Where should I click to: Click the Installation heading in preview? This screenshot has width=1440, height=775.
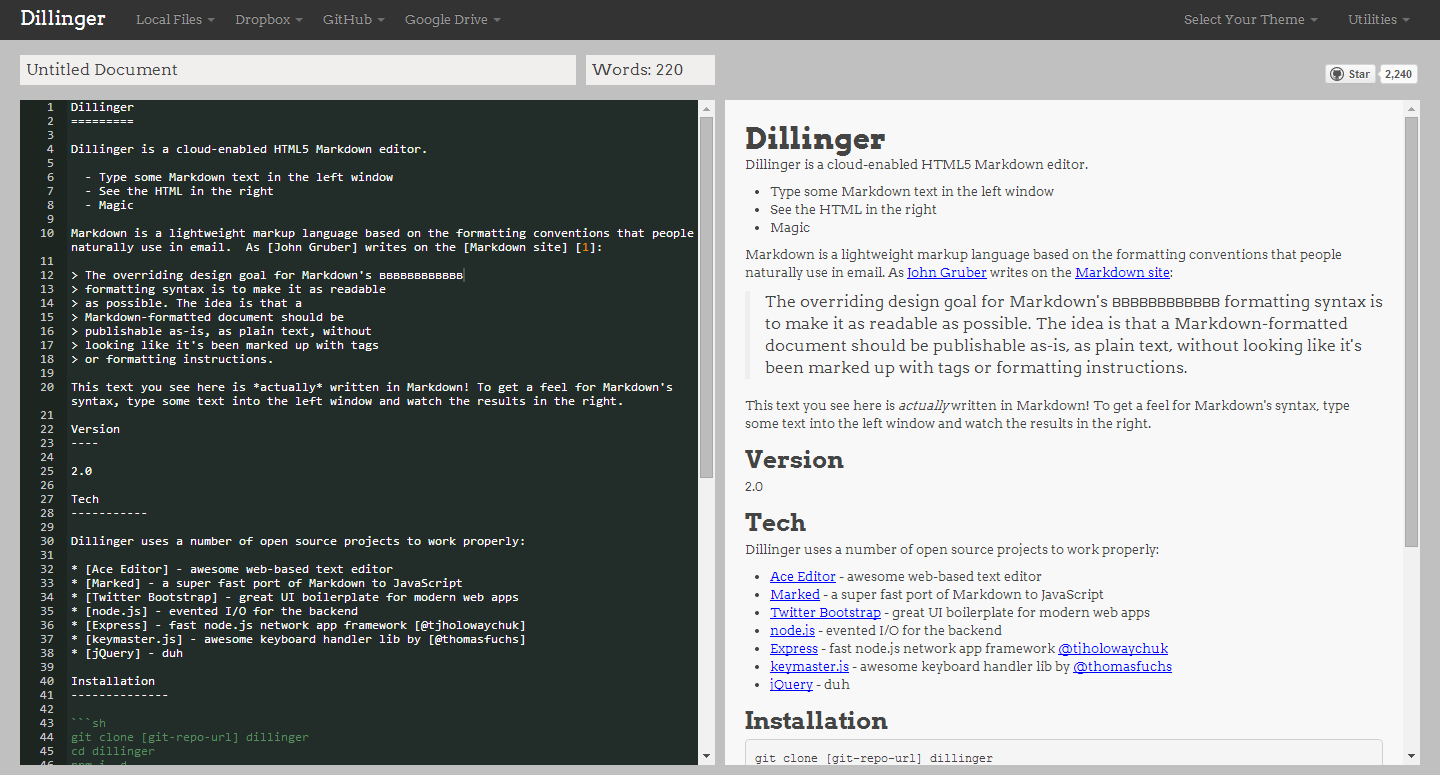[816, 721]
